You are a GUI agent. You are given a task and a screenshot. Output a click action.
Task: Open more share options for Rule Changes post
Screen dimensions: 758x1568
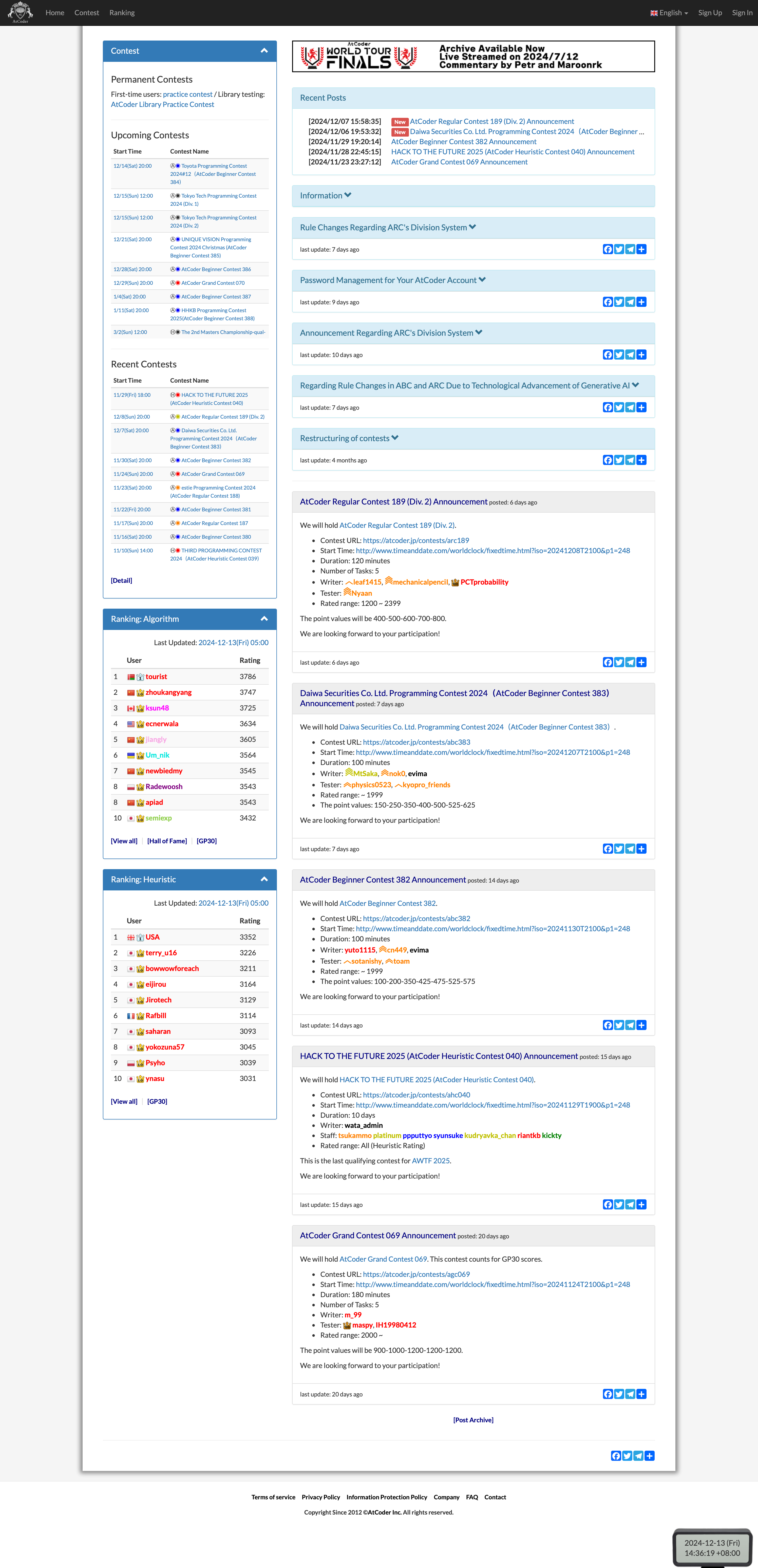point(641,250)
